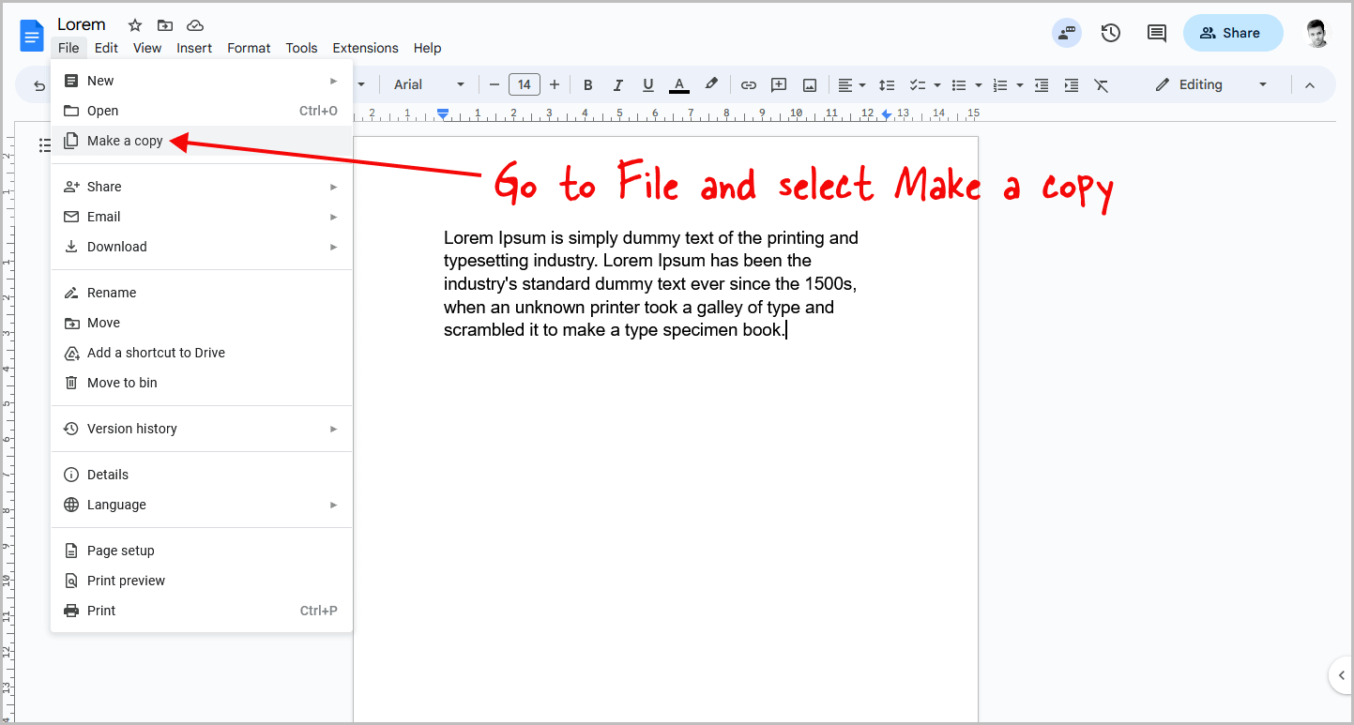The height and width of the screenshot is (725, 1354).
Task: Open the Arial font dropdown
Action: [x=429, y=85]
